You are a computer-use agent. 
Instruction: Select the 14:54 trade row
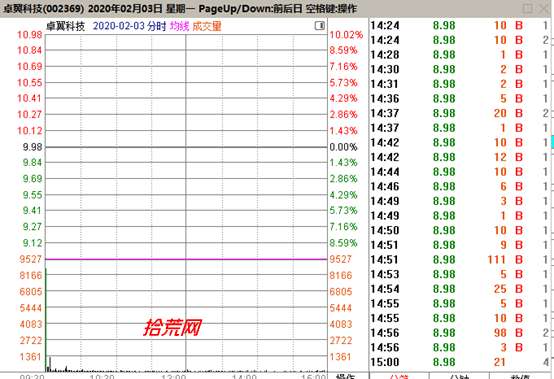[460, 289]
